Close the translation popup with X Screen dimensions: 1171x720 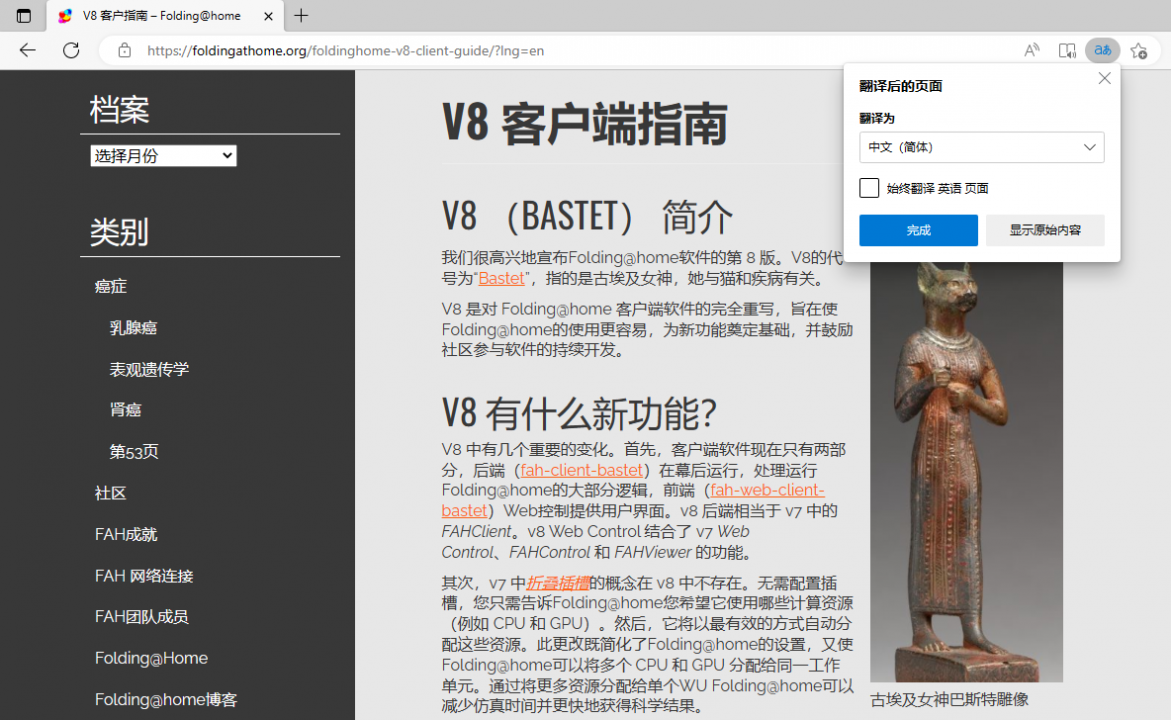(x=1105, y=78)
